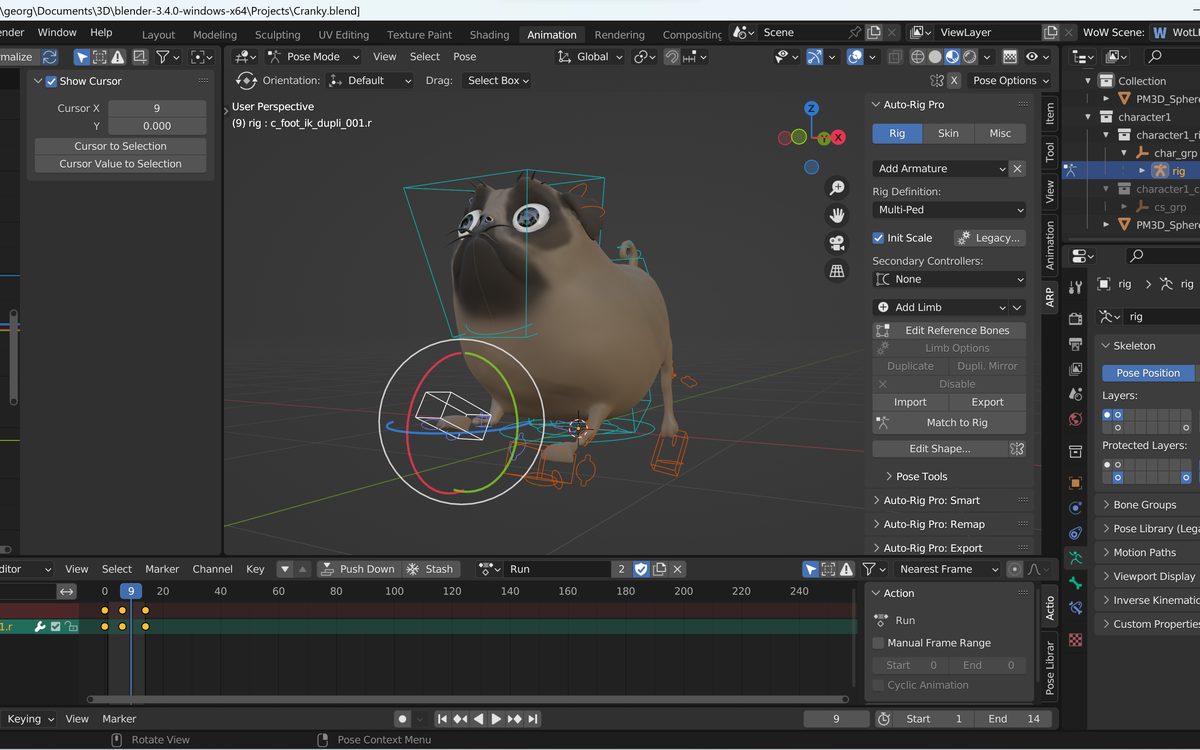Open the Add Armature dropdown
The width and height of the screenshot is (1200, 750).
tap(940, 169)
